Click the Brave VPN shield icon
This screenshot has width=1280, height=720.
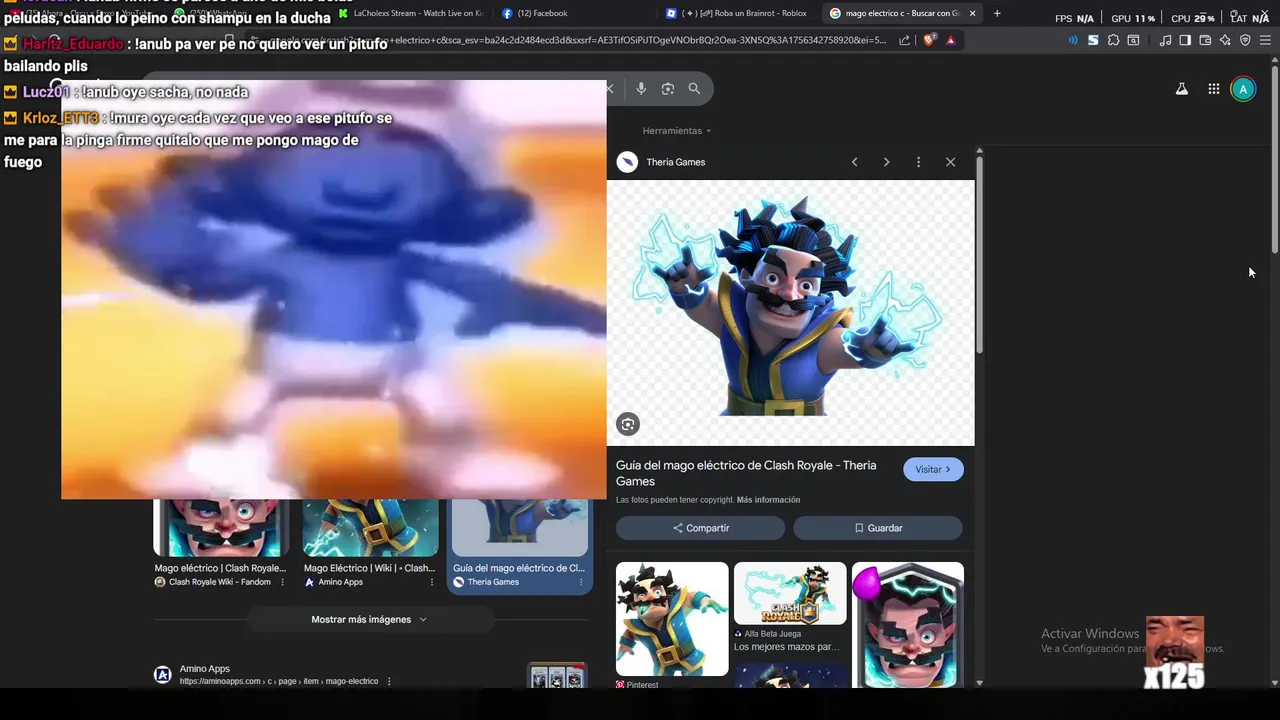[x=1245, y=40]
